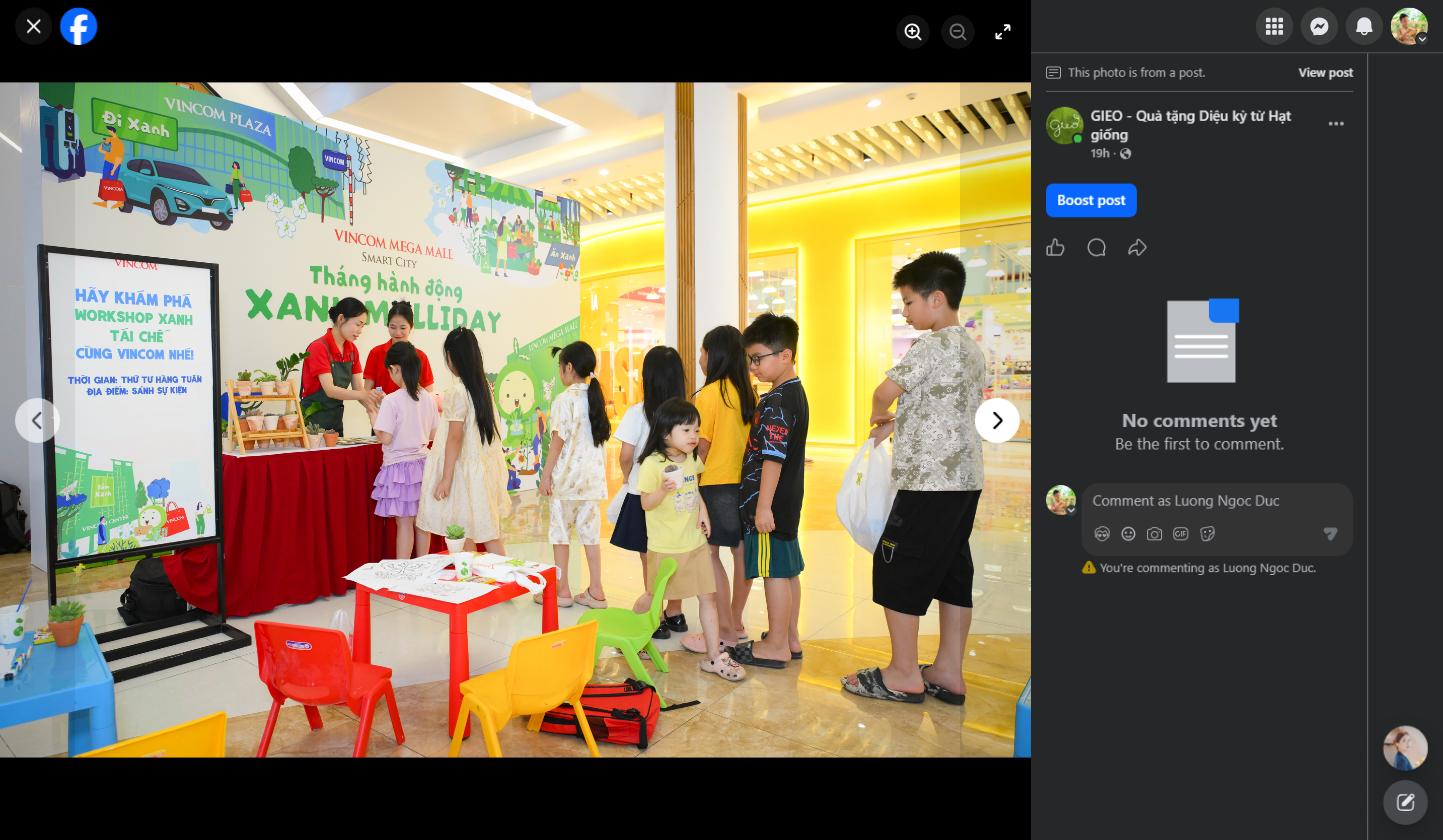Image resolution: width=1443 pixels, height=840 pixels.
Task: Show the previous photo
Action: point(37,421)
